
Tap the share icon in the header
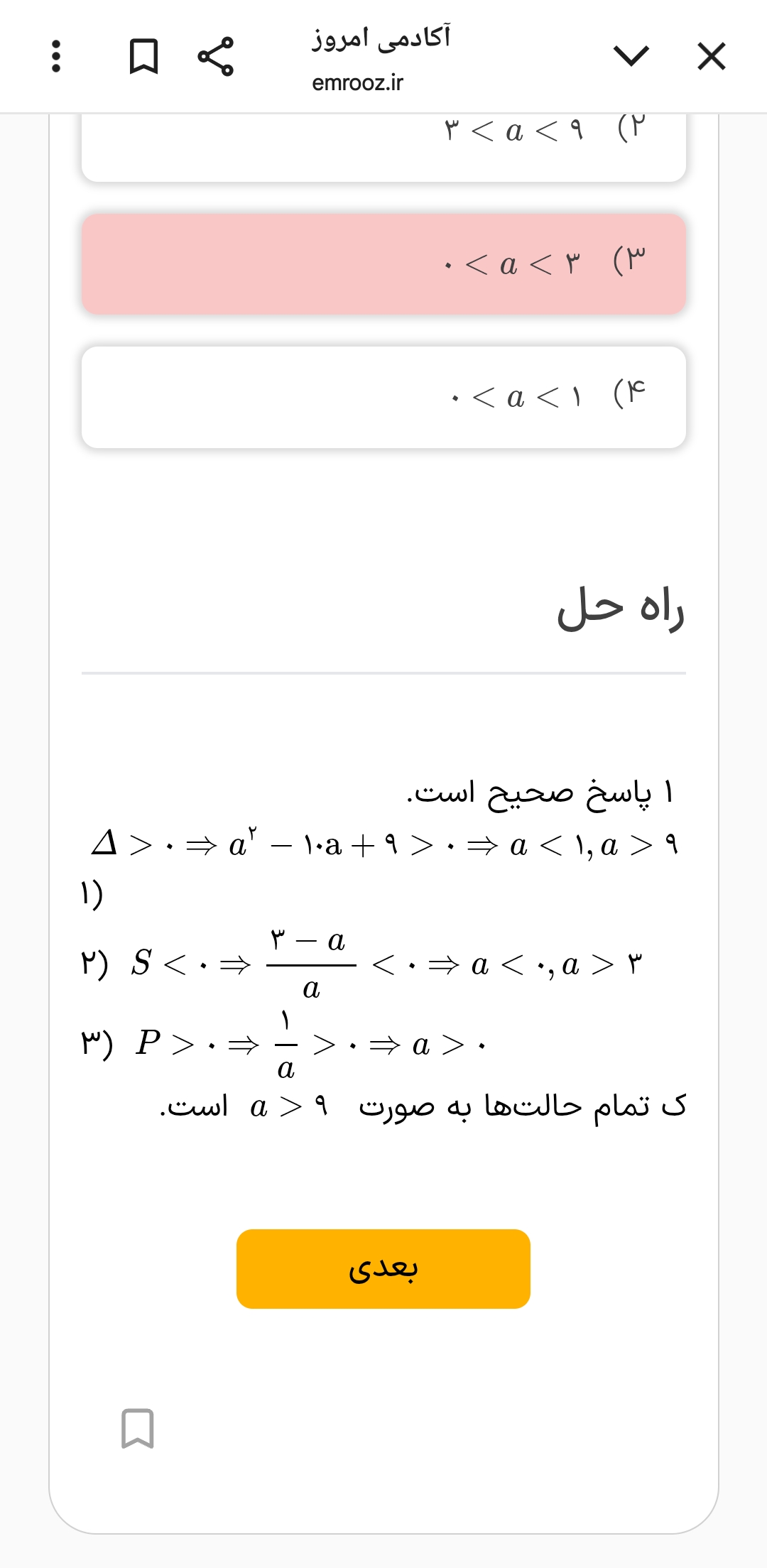click(215, 56)
